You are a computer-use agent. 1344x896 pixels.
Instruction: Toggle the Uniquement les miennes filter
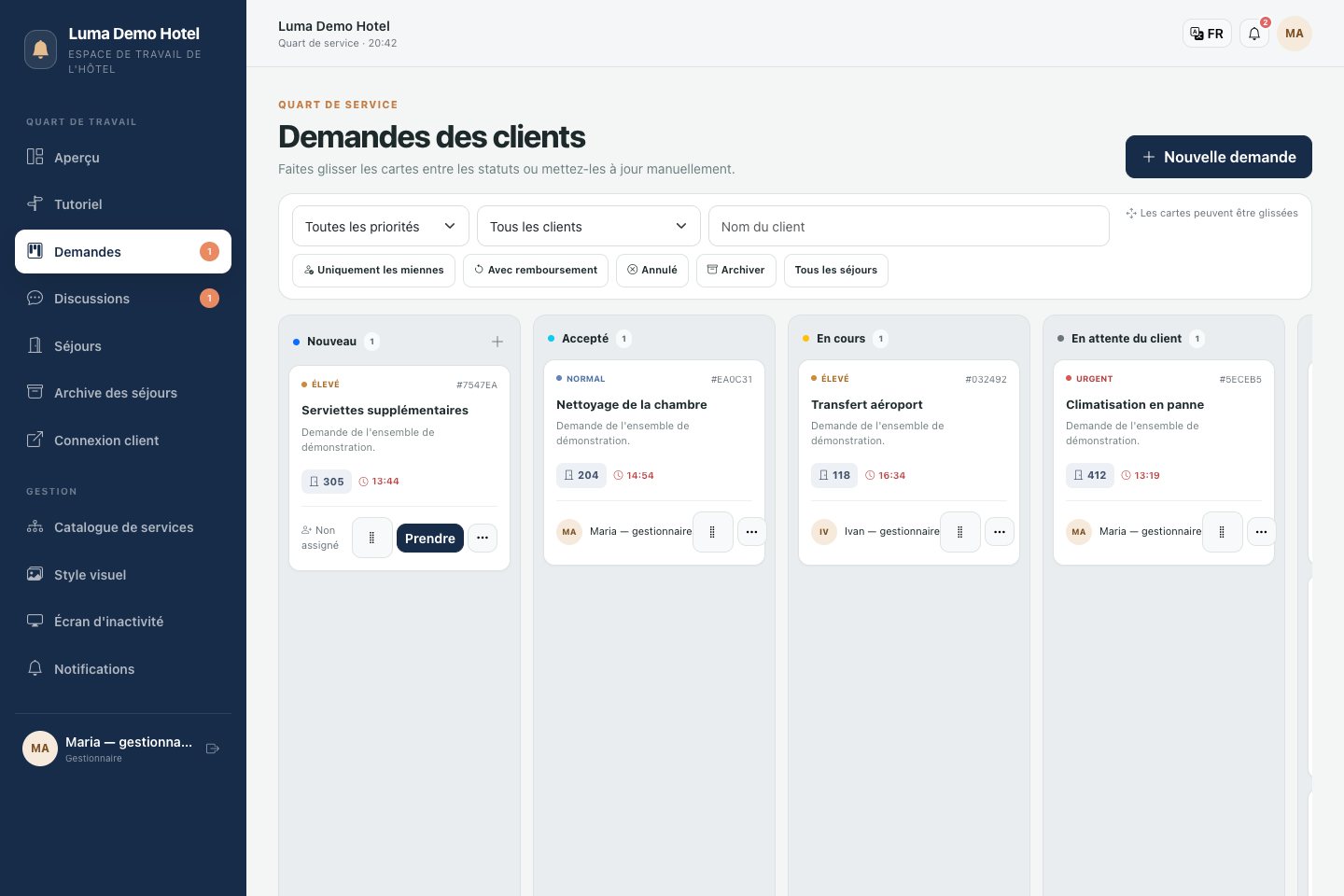tap(373, 270)
